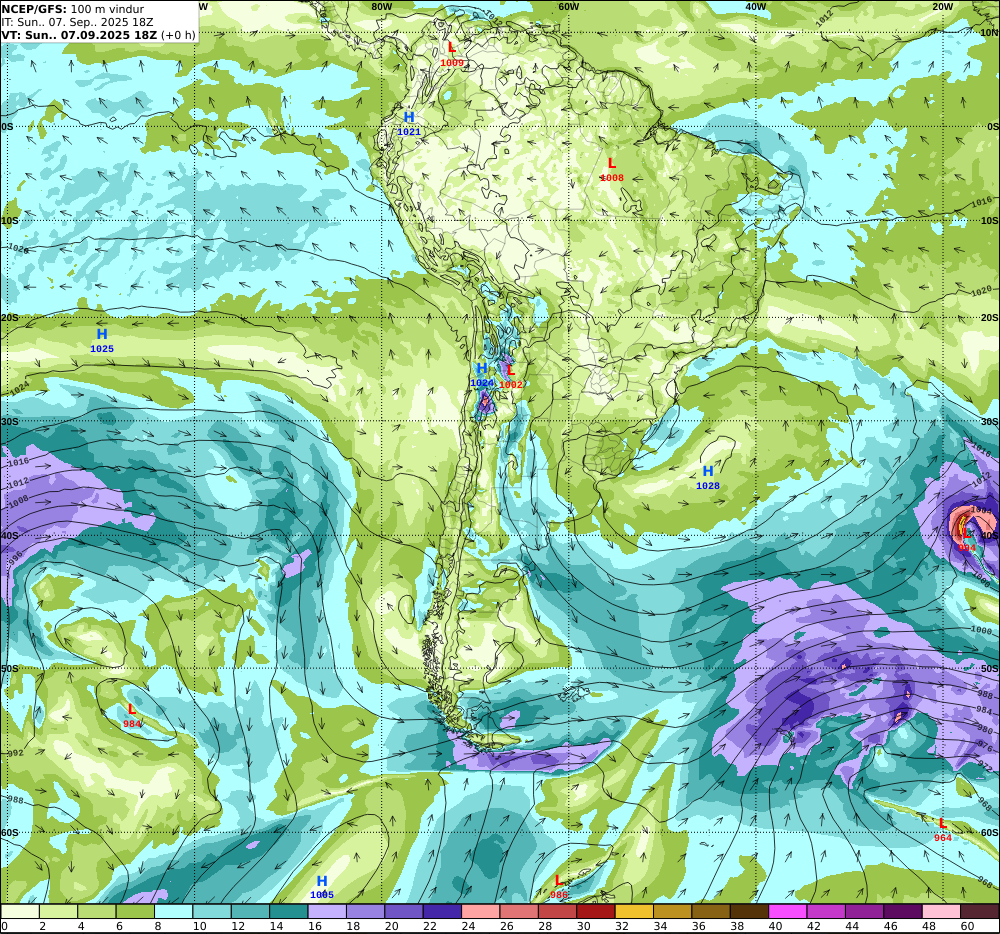The width and height of the screenshot is (1000, 934).
Task: Select the H 1005 high pressure marker
Action: pyautogui.click(x=322, y=887)
